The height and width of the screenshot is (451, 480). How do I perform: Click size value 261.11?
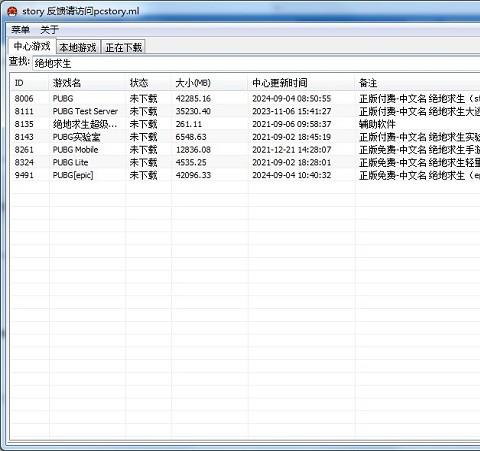pyautogui.click(x=189, y=124)
